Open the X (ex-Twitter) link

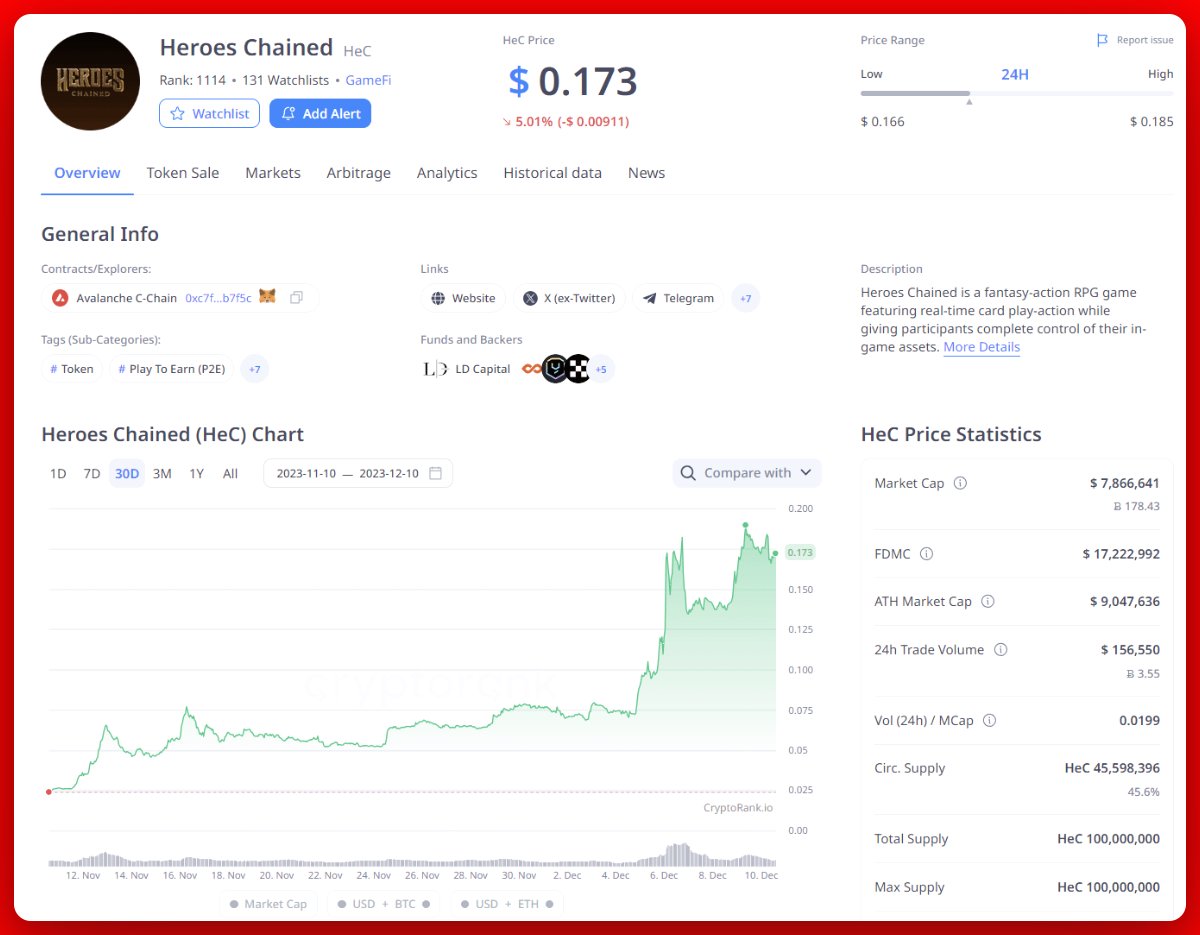pos(569,298)
